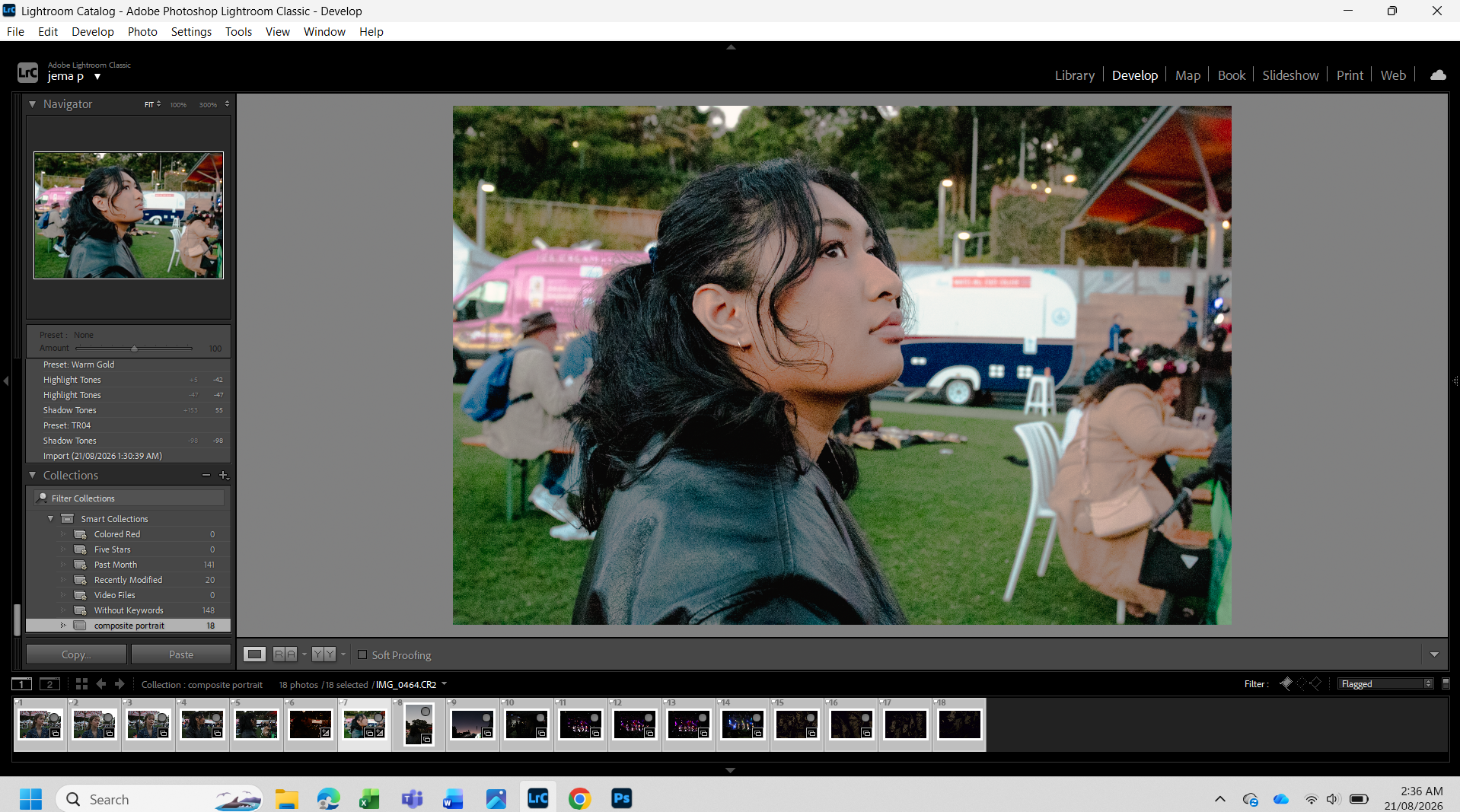This screenshot has height=812, width=1460.
Task: Filter by flagged photos flag icon
Action: [x=1286, y=683]
